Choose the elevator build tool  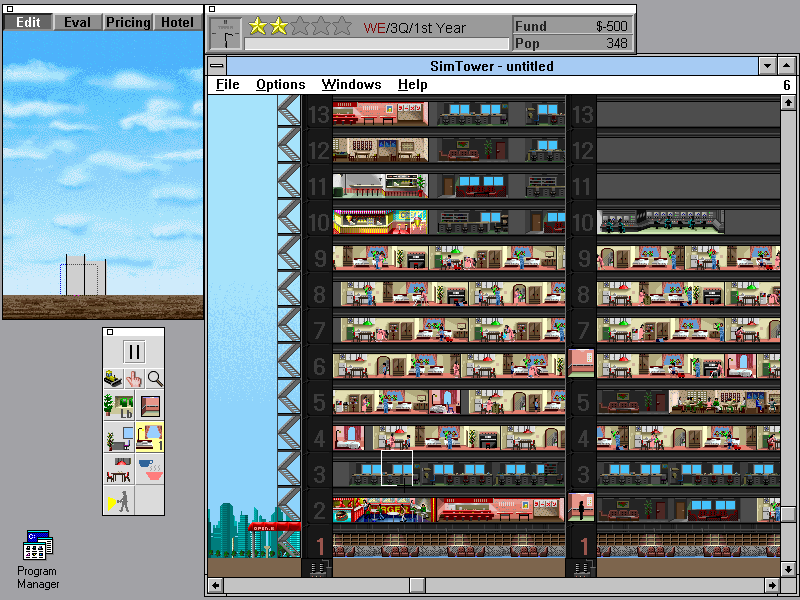pos(150,406)
